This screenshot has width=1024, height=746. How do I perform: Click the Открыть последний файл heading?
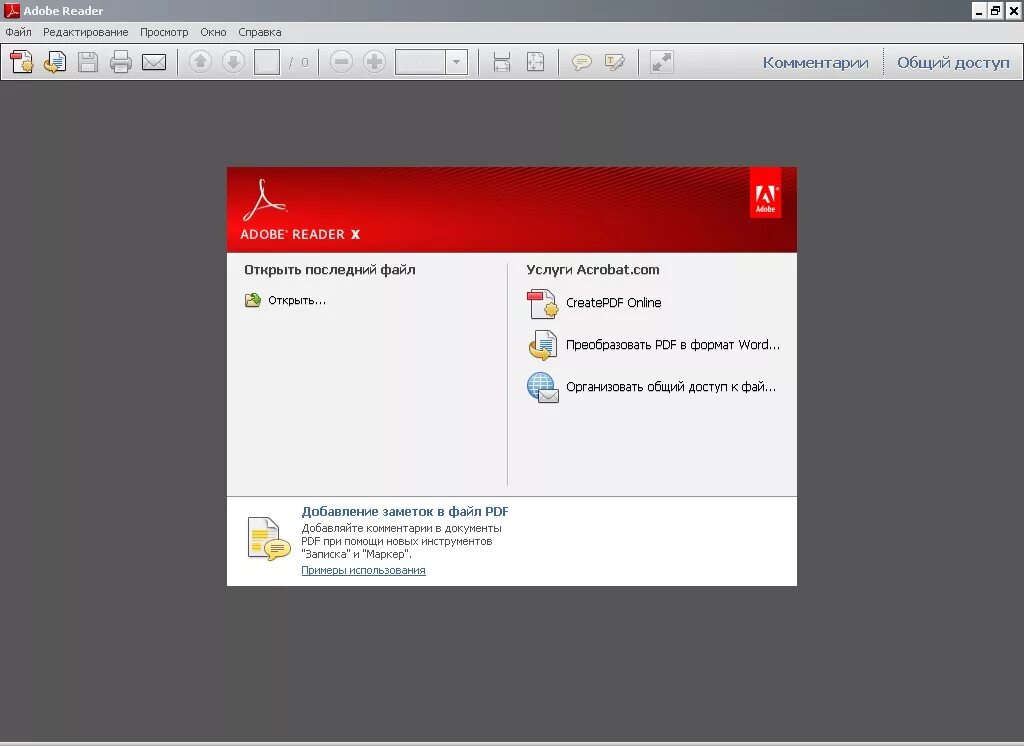pos(330,270)
